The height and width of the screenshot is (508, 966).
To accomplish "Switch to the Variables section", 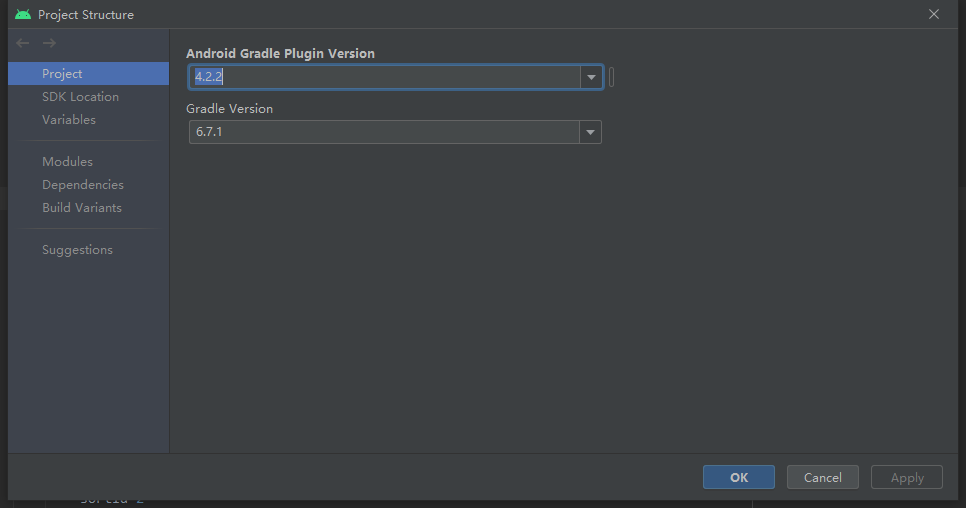I will click(69, 120).
